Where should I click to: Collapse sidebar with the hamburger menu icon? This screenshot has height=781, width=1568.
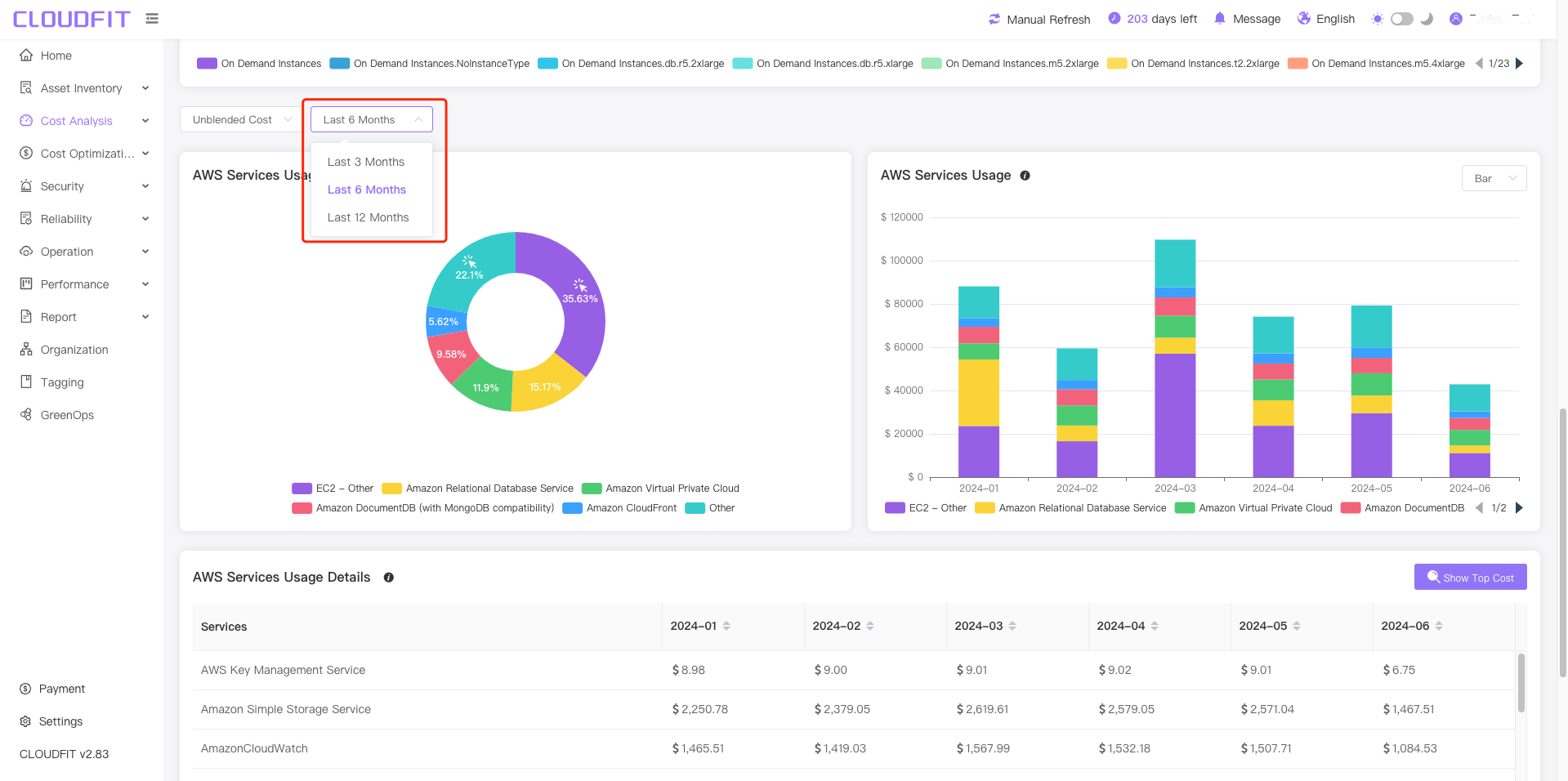pos(152,18)
